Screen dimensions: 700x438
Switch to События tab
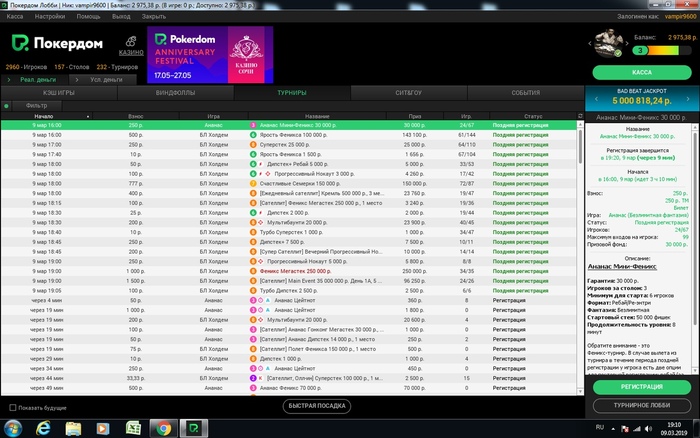(525, 93)
